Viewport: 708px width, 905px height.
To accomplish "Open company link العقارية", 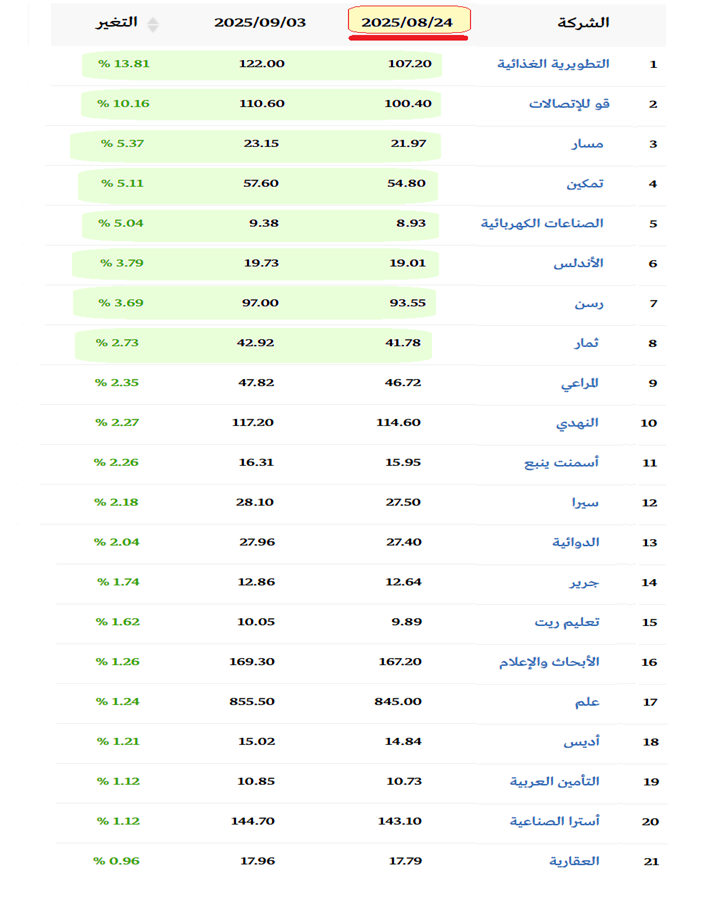I will coord(574,861).
